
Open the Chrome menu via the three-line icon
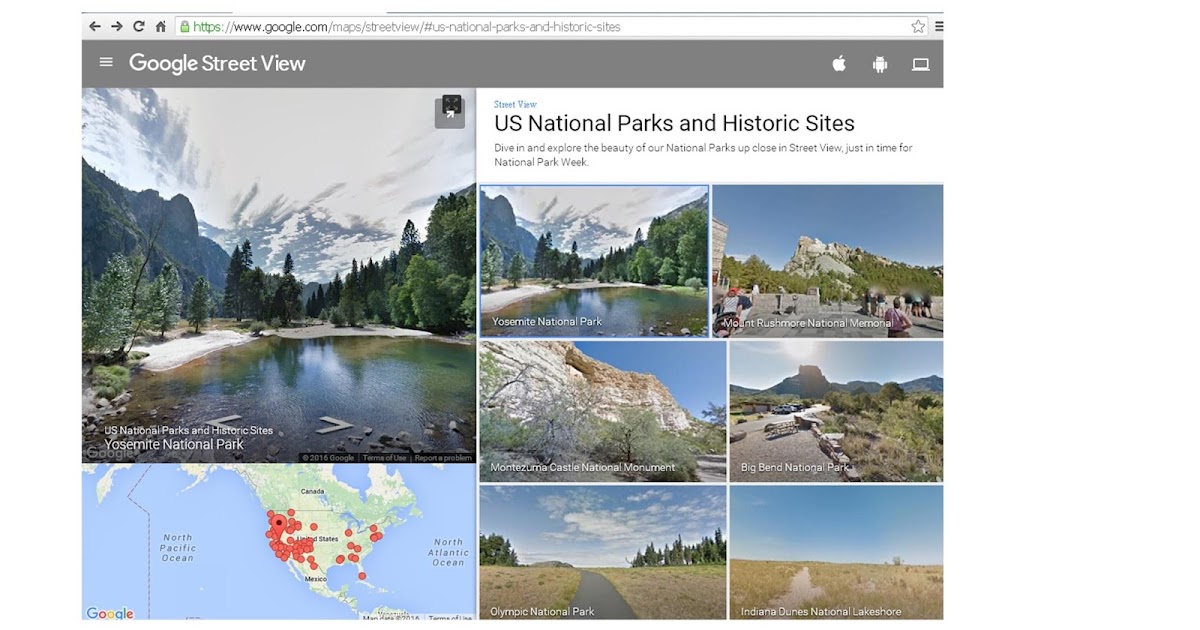(938, 27)
